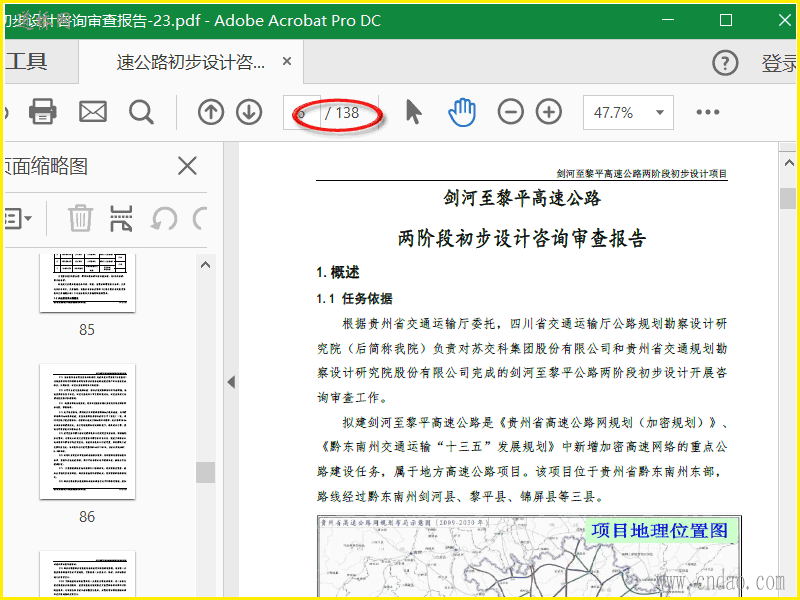Click the Extract pages scissors icon
800x600 pixels.
(121, 218)
